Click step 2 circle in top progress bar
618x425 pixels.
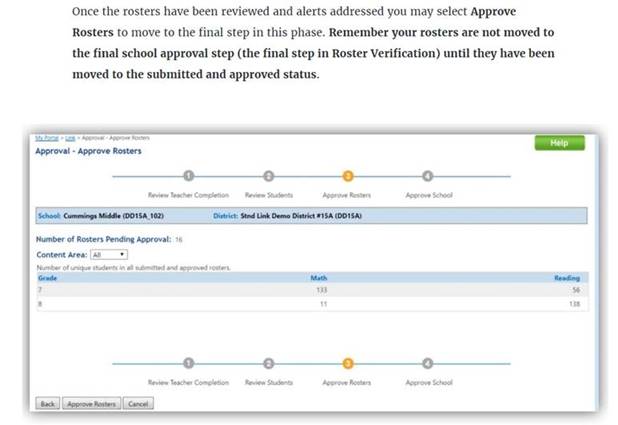point(268,176)
